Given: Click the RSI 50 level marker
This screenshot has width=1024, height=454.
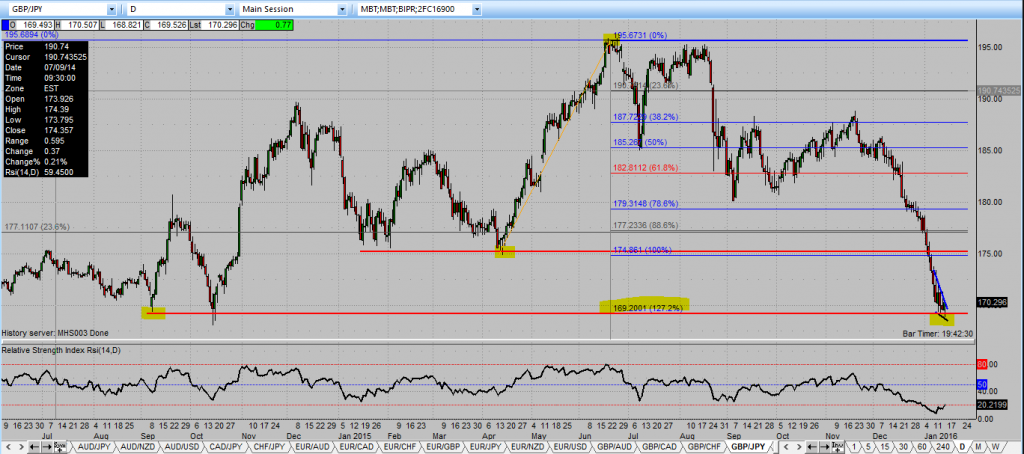Looking at the screenshot, I should click(x=980, y=384).
